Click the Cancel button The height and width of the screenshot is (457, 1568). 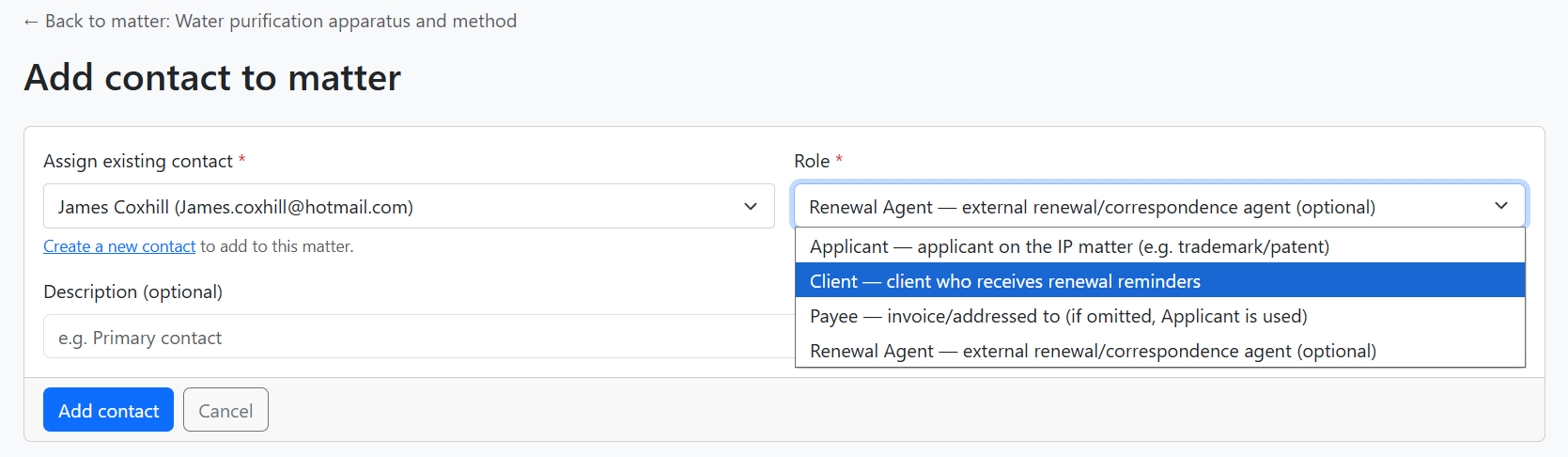[x=225, y=411]
